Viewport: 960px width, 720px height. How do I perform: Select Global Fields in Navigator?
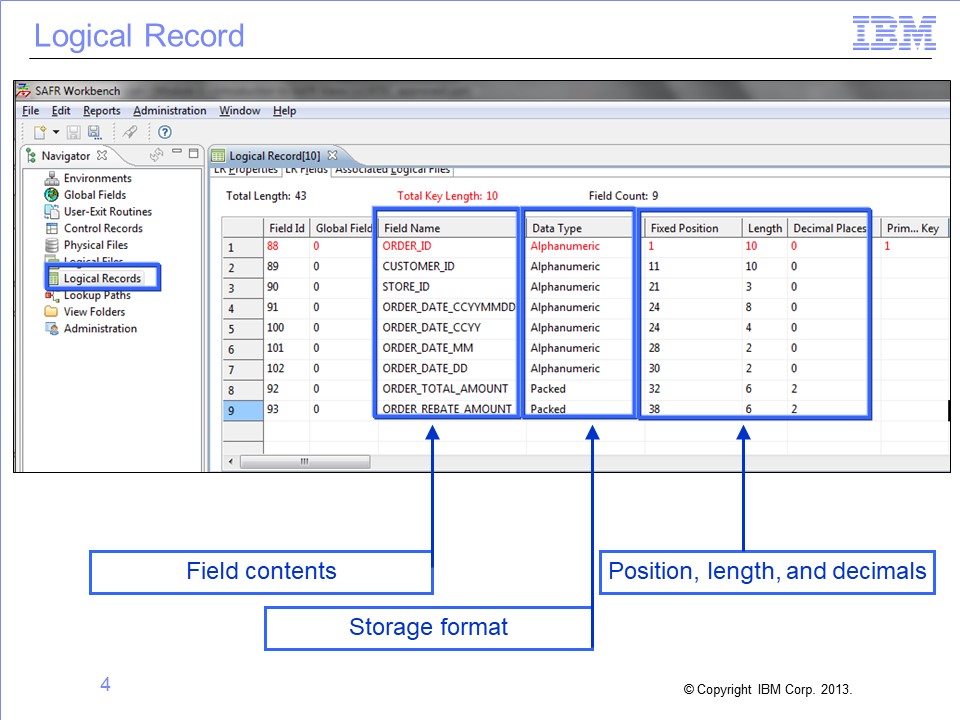[95, 195]
